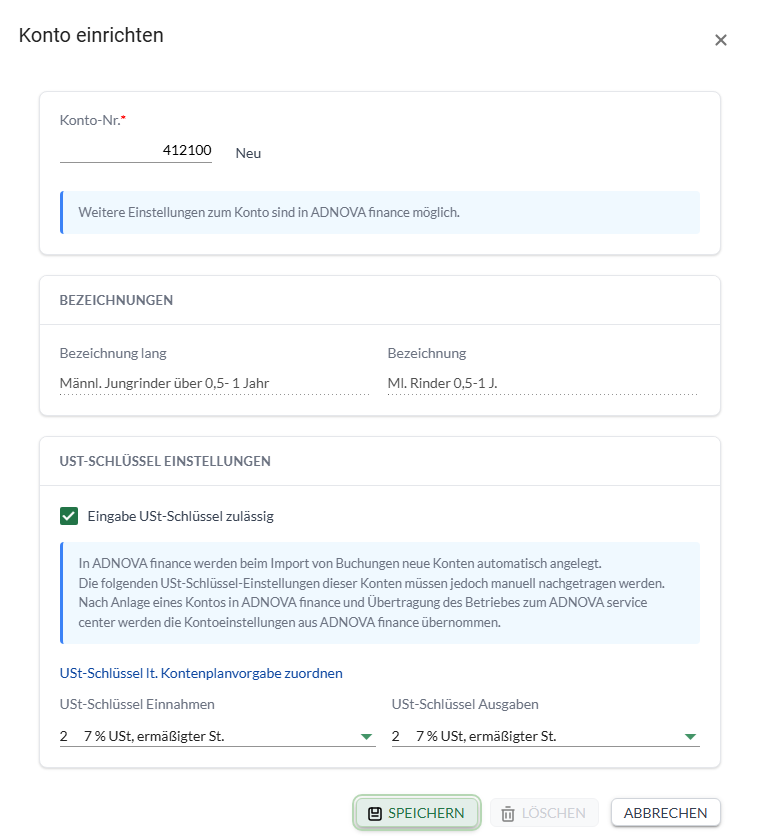
Task: Close the Konto einrichten dialog with X
Action: (x=720, y=40)
